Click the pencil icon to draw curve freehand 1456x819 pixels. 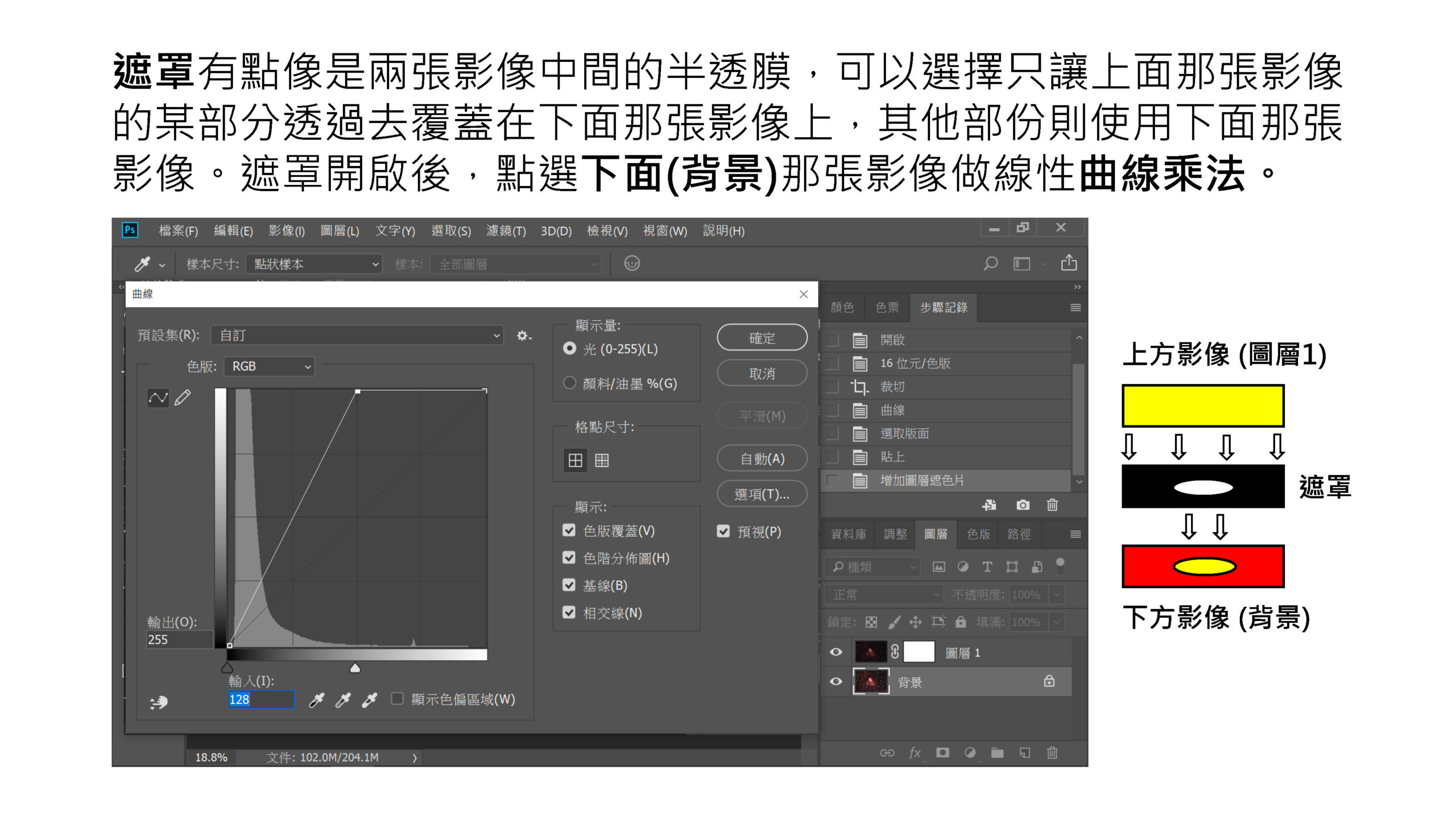pos(183,398)
